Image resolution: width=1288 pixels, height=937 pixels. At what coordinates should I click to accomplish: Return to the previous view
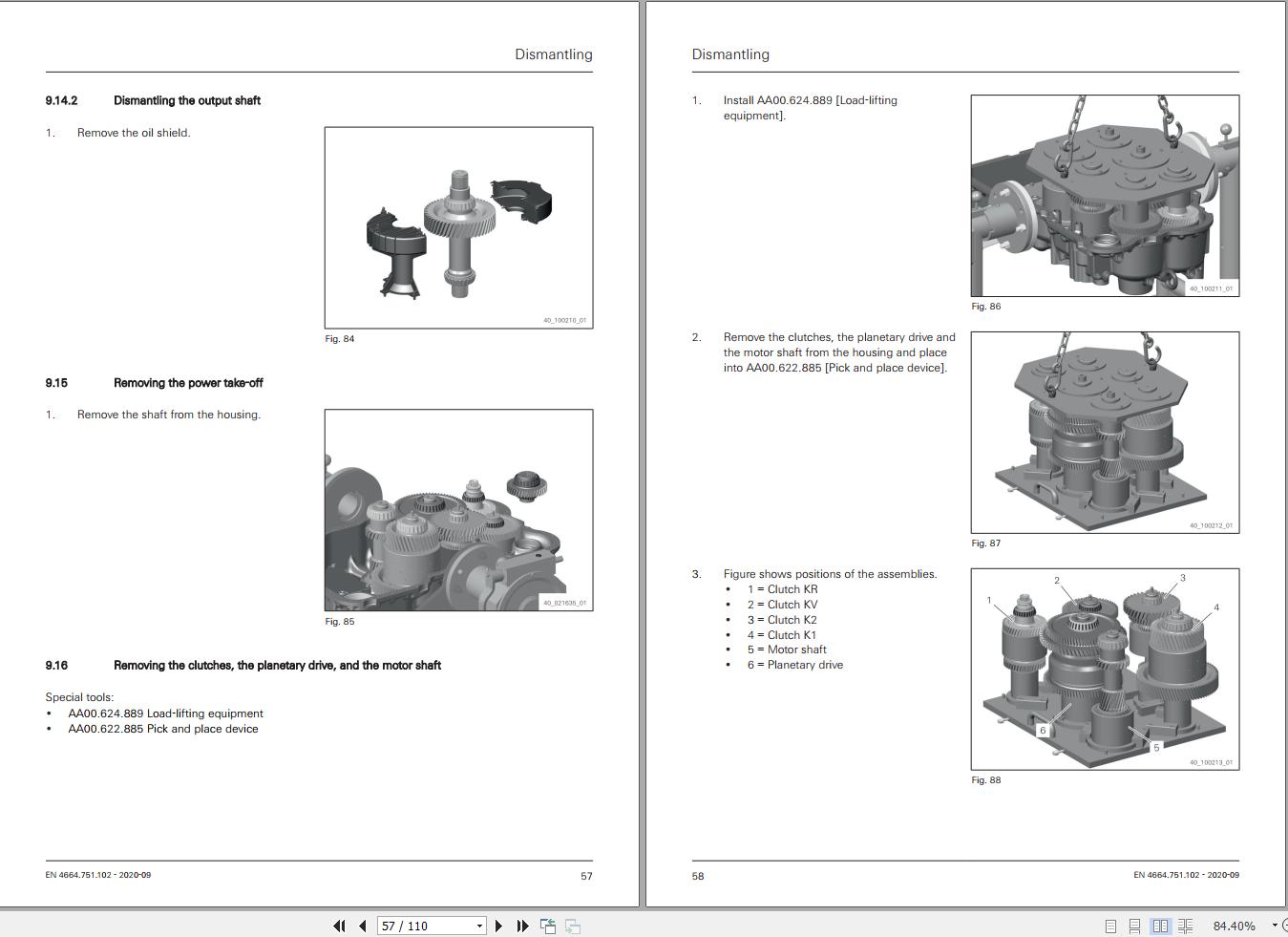[x=548, y=926]
